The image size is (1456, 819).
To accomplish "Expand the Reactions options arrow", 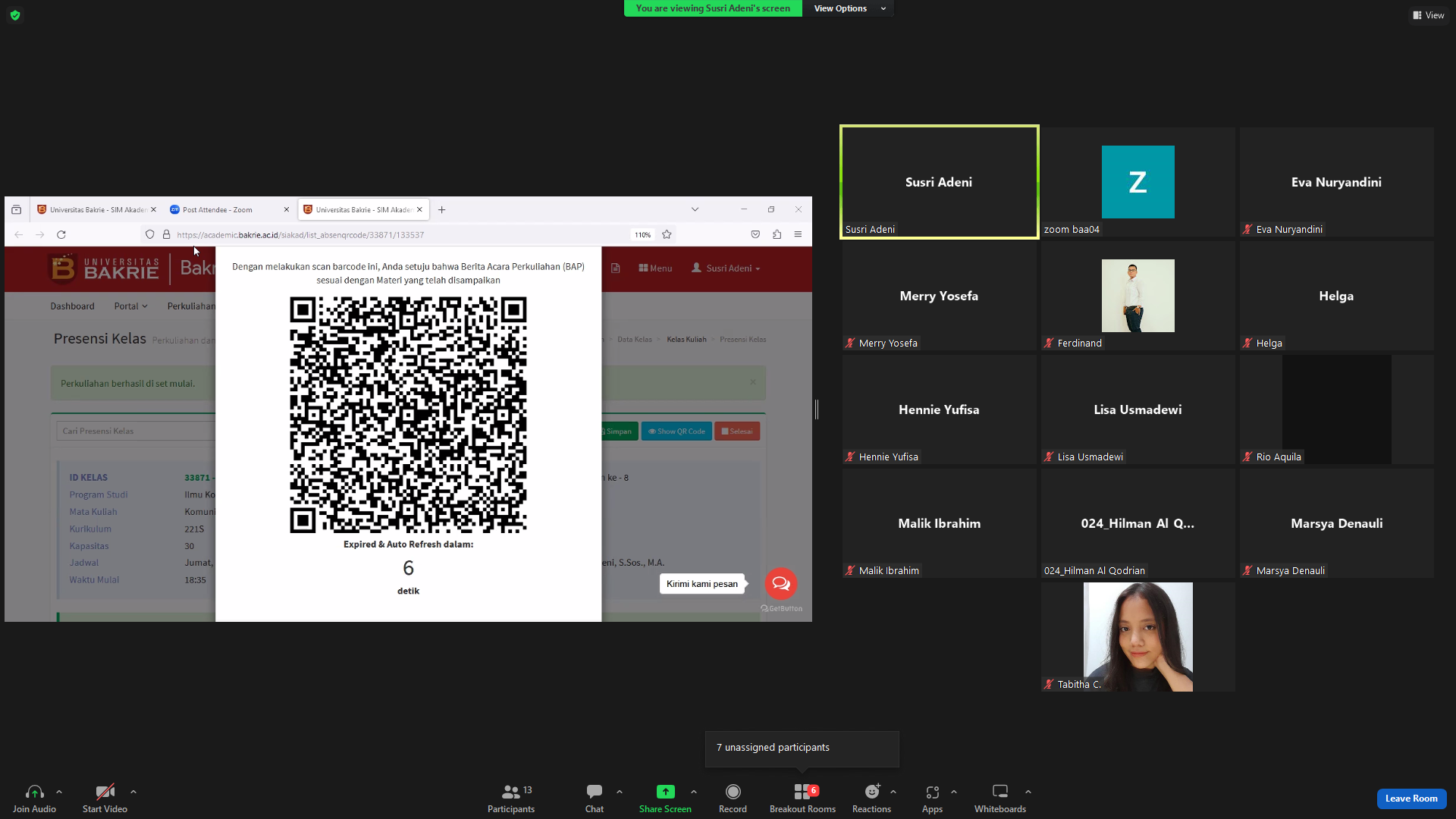I will coord(893,792).
